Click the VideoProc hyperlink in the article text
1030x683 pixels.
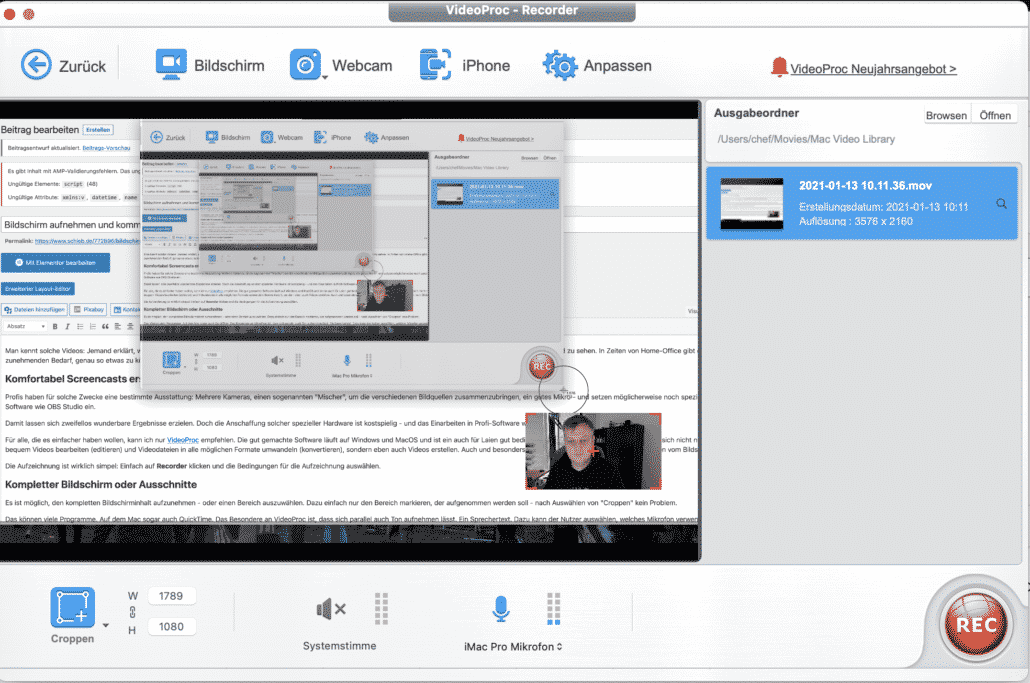point(183,440)
